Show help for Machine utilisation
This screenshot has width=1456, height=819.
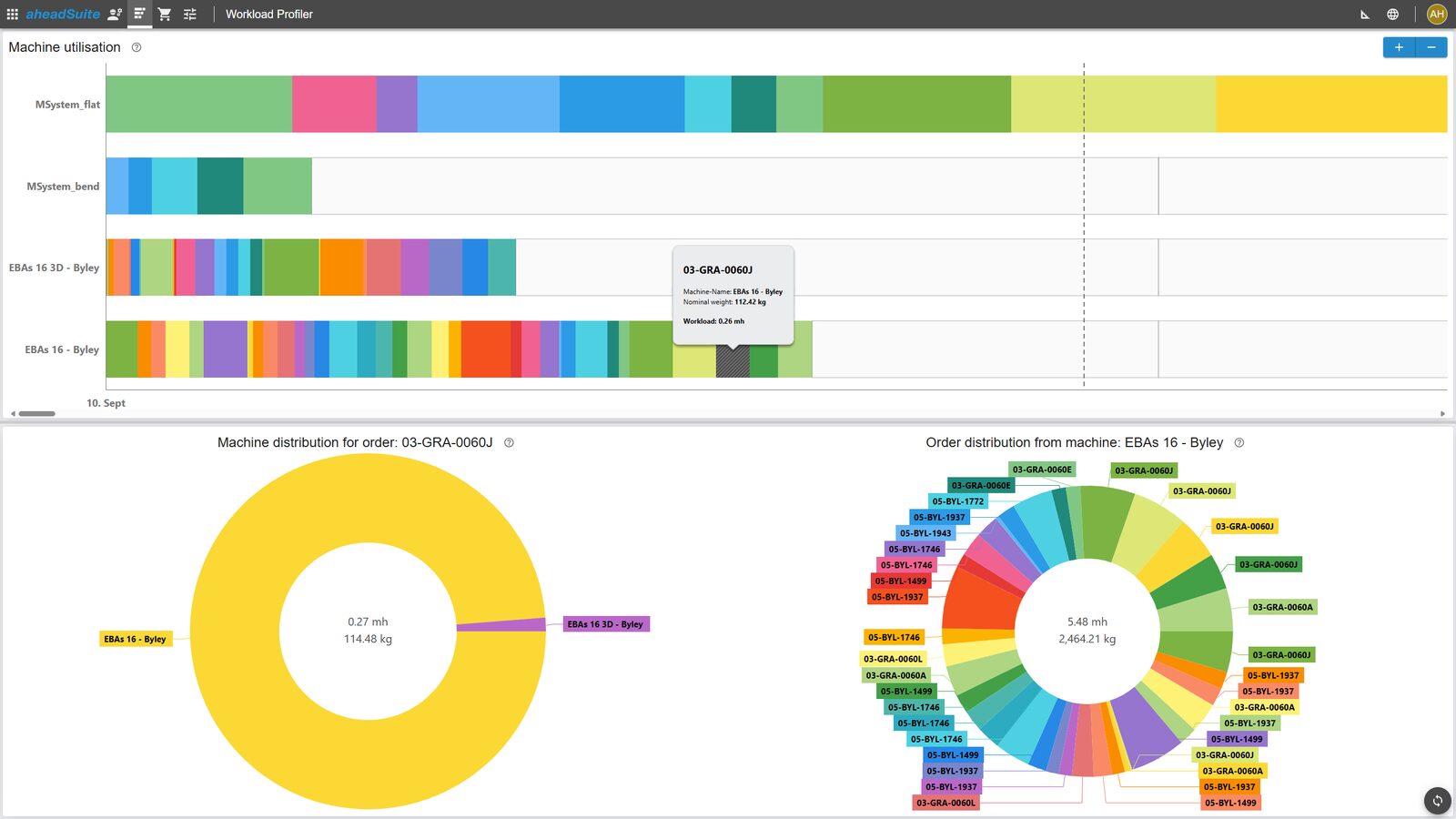coord(136,47)
